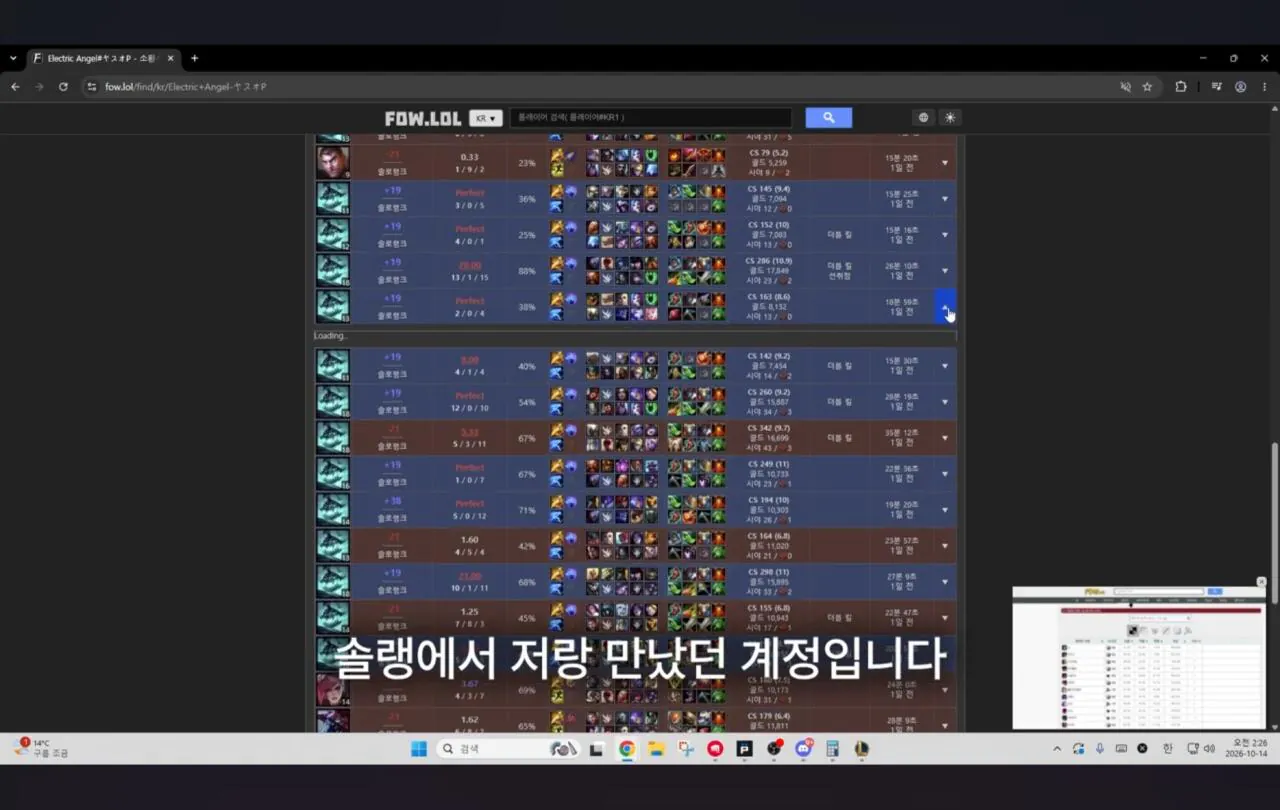Collapse the highlighted 2/0/4 match row
This screenshot has height=810, width=1280.
pyautogui.click(x=945, y=307)
